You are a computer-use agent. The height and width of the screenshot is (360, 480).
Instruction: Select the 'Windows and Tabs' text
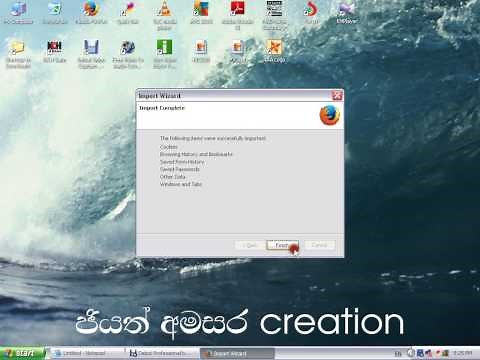pyautogui.click(x=181, y=184)
